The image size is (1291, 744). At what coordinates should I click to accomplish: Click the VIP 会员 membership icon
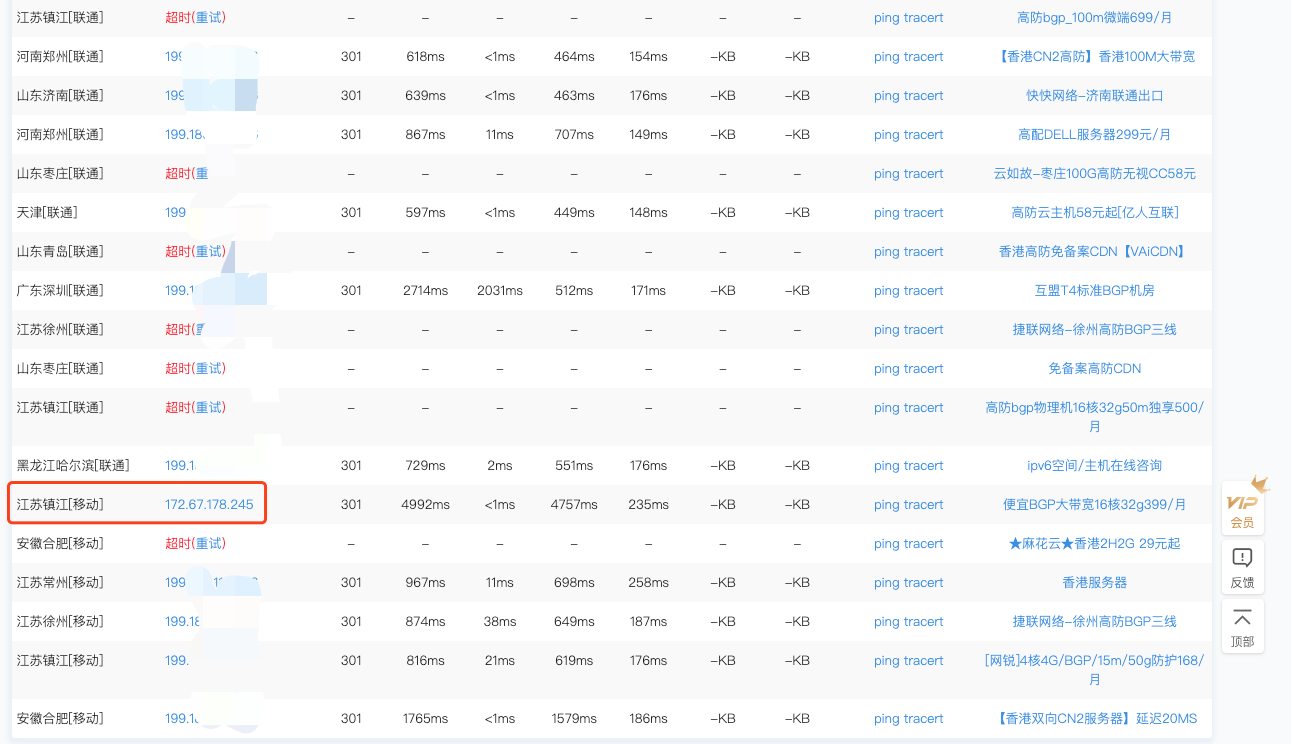pos(1242,507)
